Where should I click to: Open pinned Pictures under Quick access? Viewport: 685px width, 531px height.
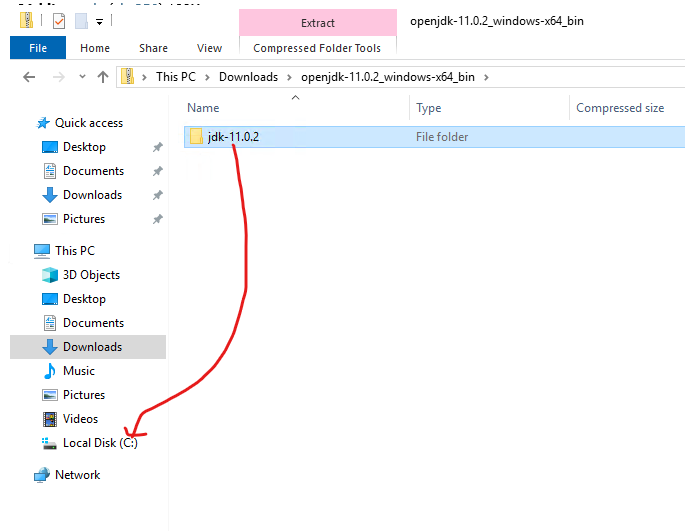pos(84,219)
